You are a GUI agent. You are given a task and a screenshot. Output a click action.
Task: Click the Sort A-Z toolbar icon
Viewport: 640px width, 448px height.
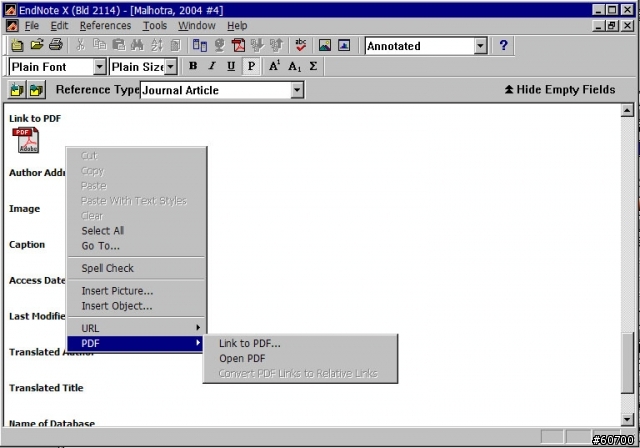coord(157,45)
